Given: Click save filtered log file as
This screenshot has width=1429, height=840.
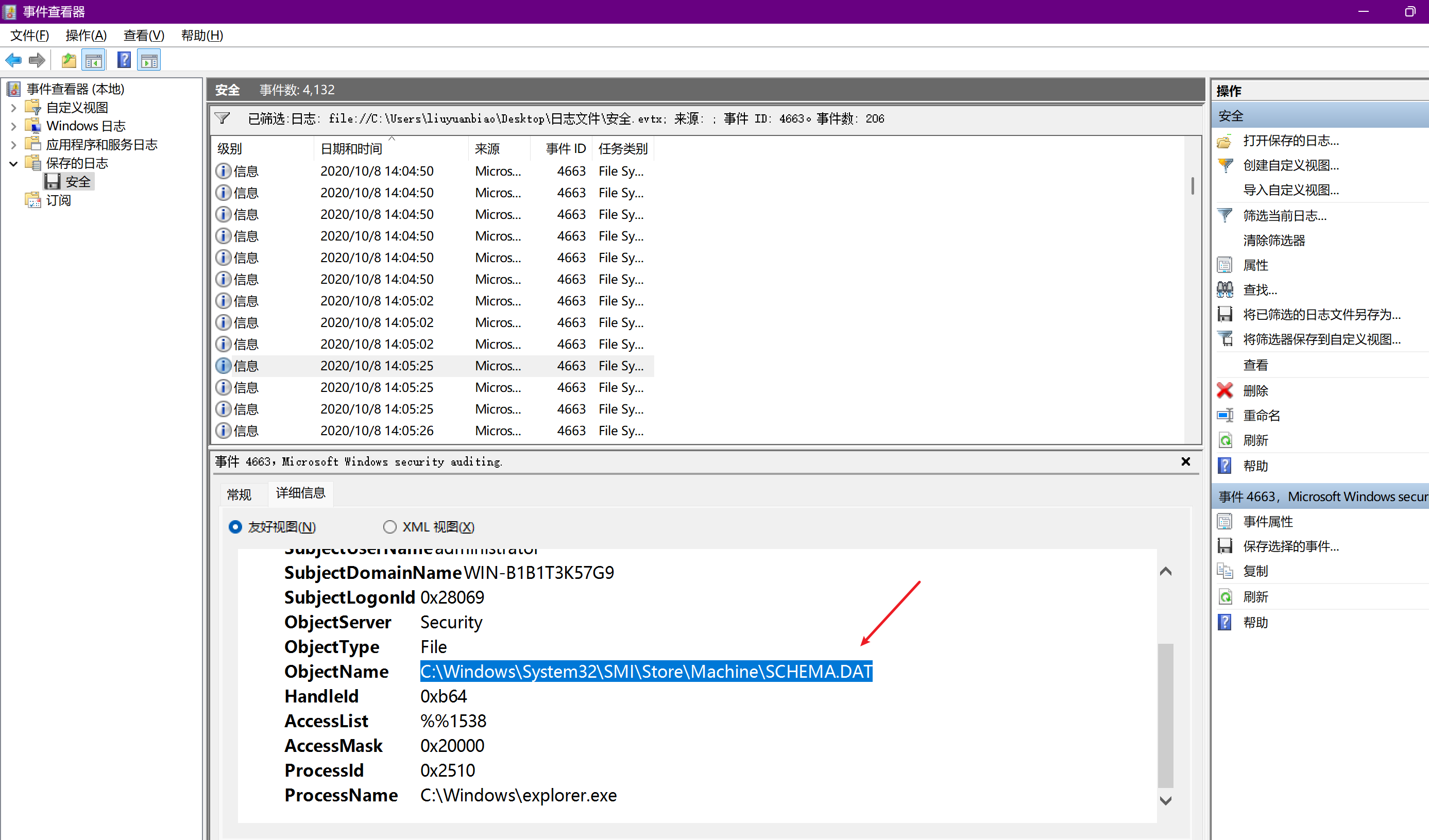Looking at the screenshot, I should coord(1321,315).
